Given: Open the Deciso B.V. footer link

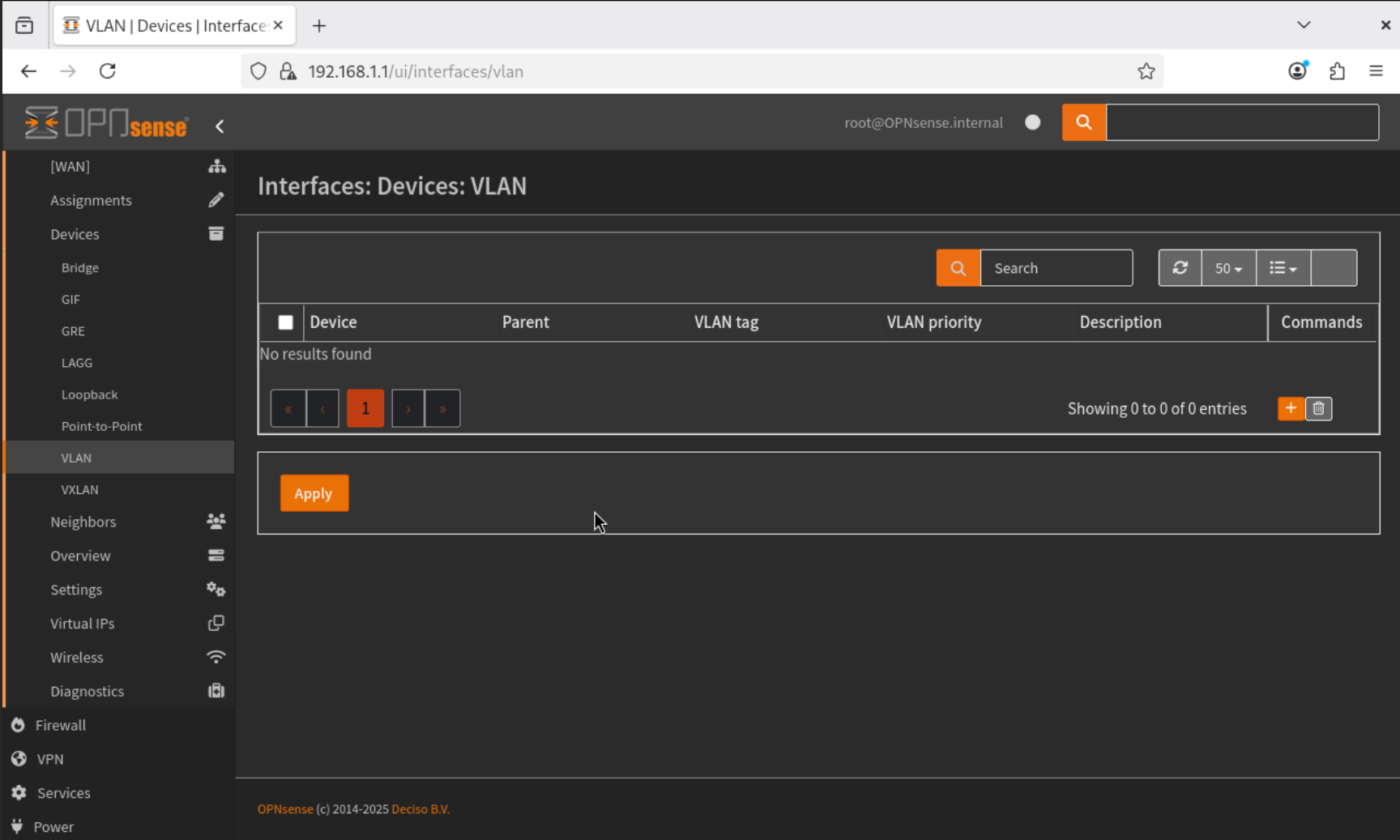Looking at the screenshot, I should (x=420, y=809).
